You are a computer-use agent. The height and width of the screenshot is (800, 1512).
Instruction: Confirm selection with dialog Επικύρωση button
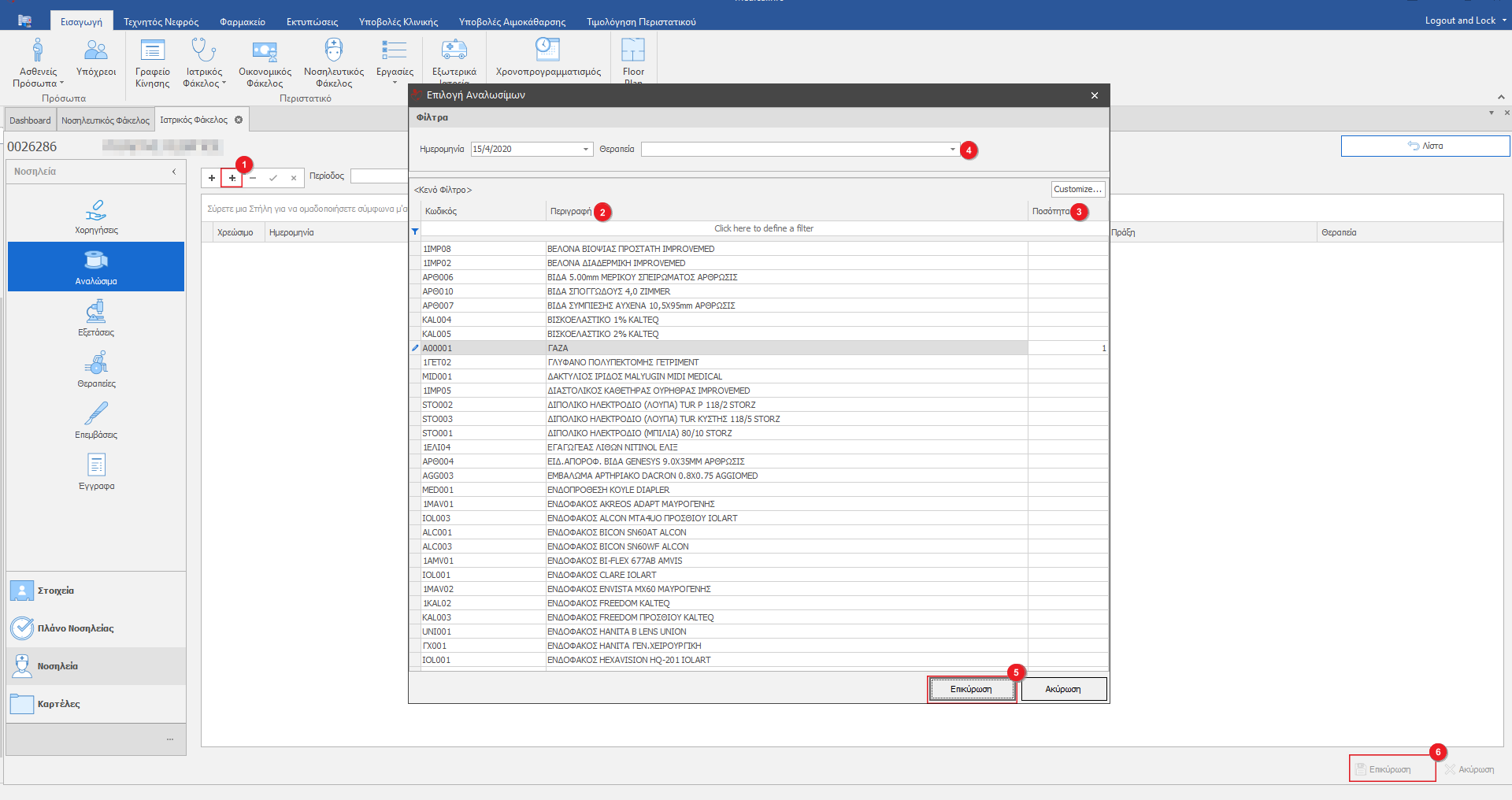click(971, 689)
